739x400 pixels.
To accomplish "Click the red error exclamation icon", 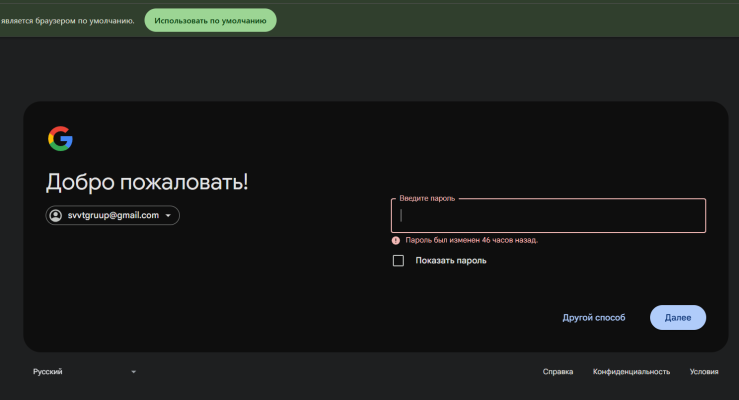I will (396, 240).
